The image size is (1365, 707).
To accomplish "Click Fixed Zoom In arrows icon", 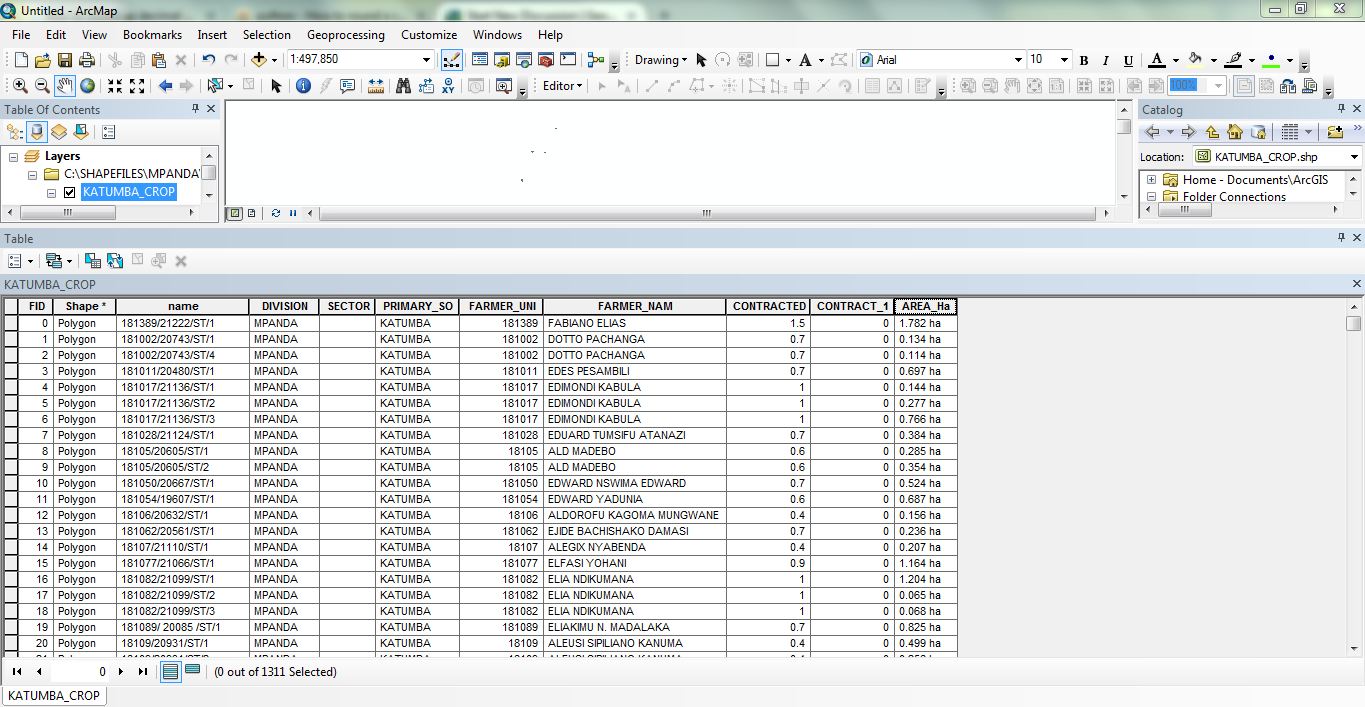I will coord(115,86).
